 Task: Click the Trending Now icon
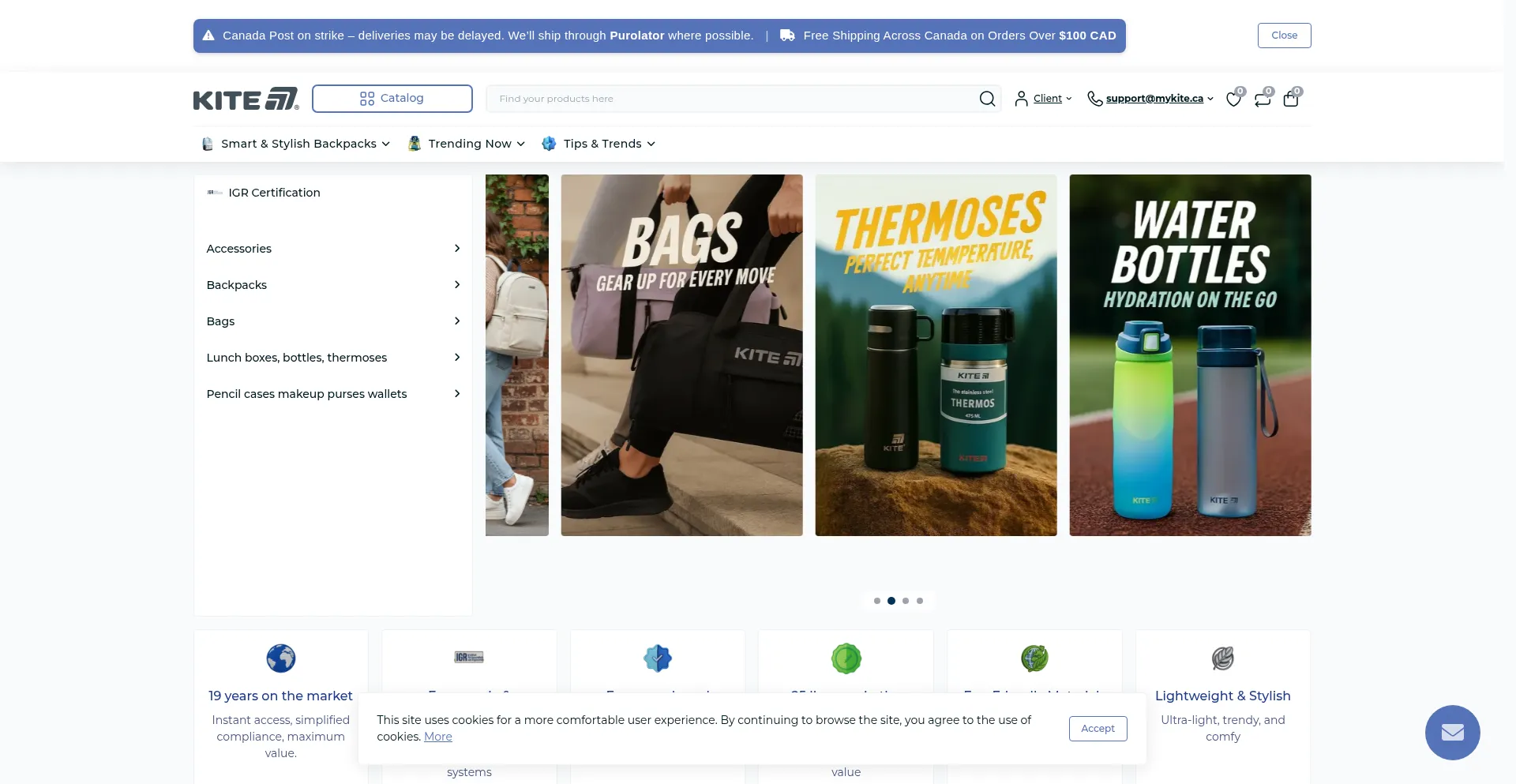click(x=415, y=144)
